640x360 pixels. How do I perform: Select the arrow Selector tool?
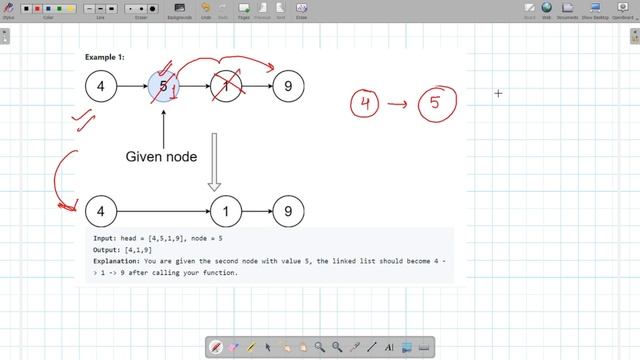[x=268, y=347]
